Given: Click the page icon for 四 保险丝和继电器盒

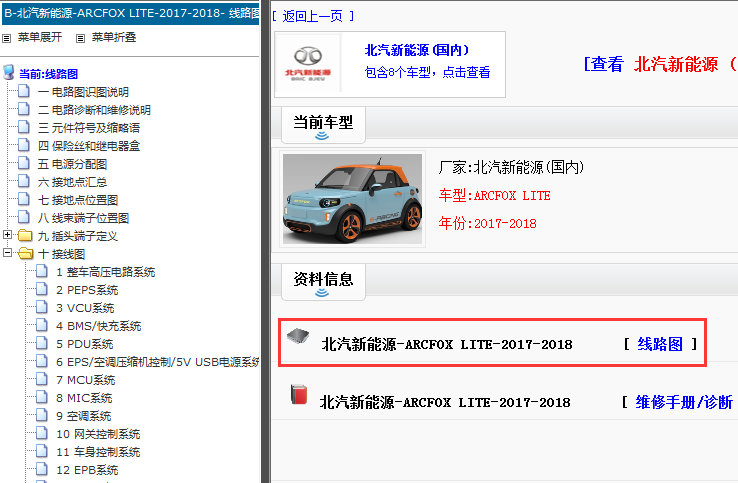Looking at the screenshot, I should click(x=24, y=145).
